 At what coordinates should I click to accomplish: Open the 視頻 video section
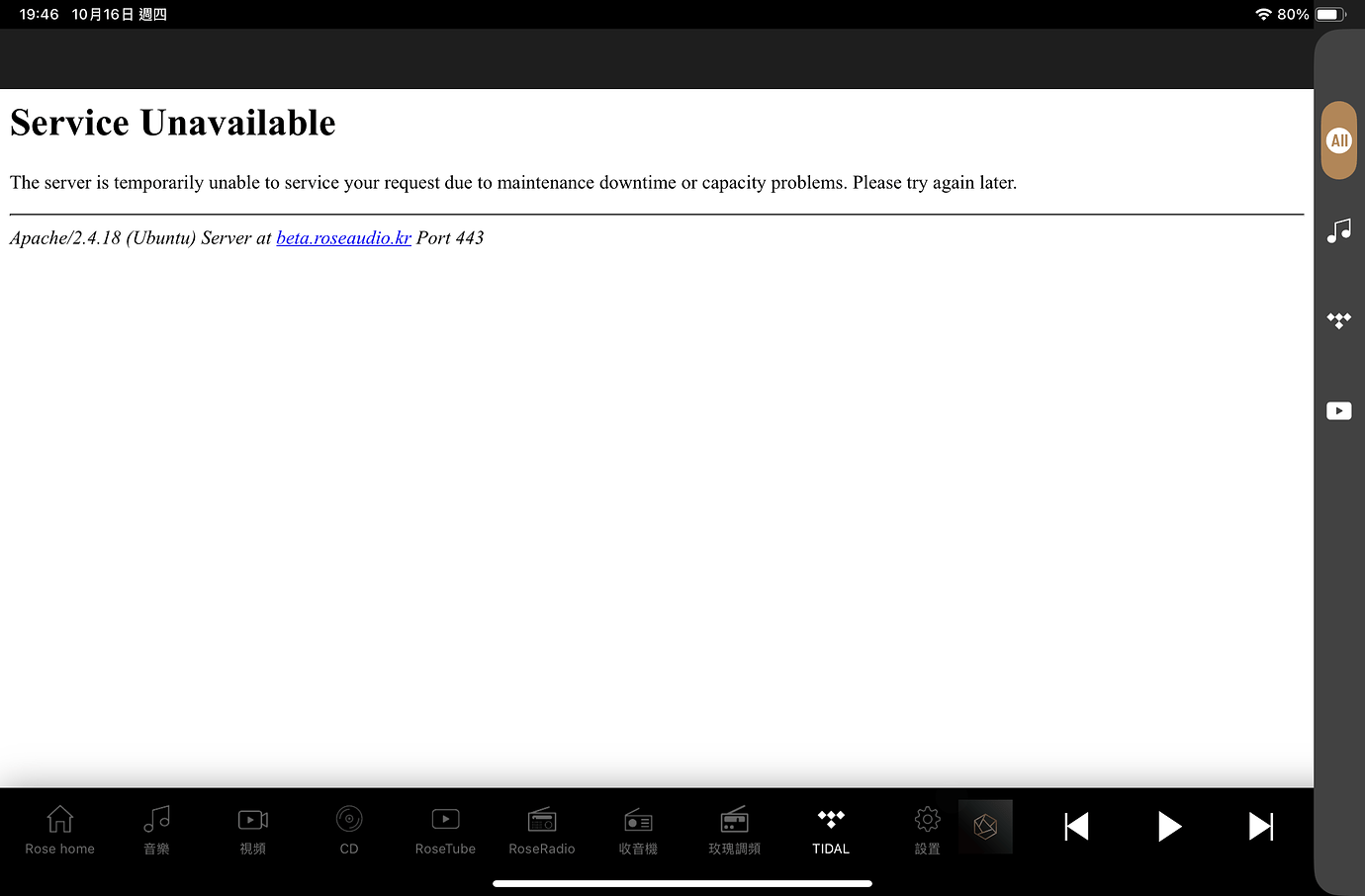click(252, 829)
